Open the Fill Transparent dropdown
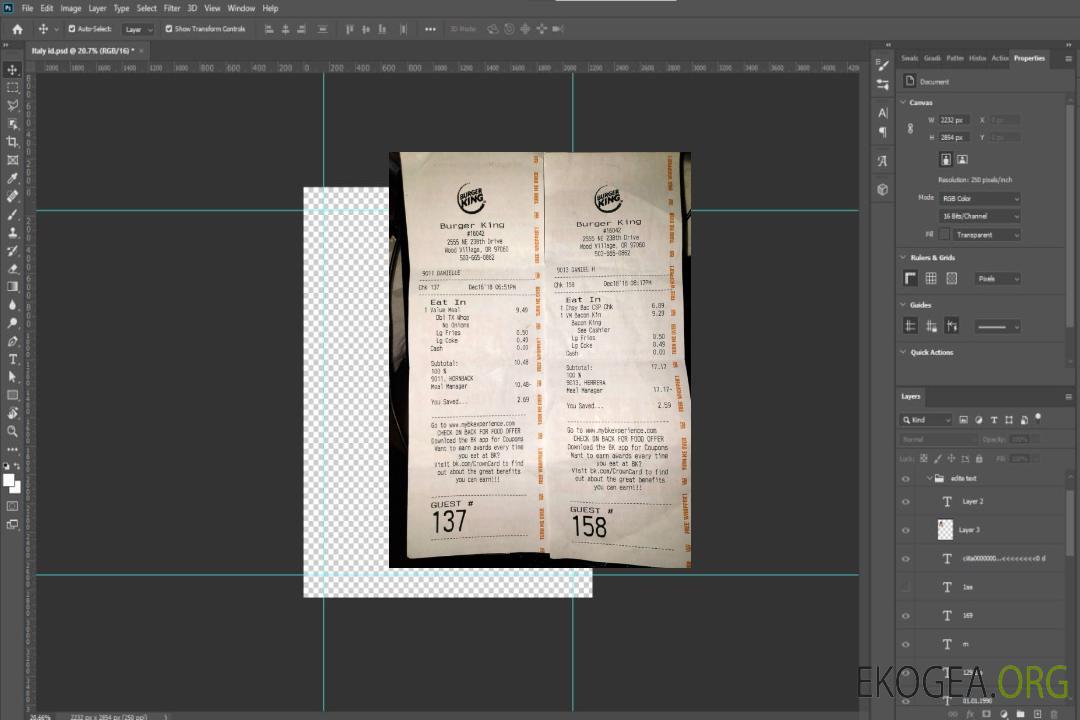This screenshot has width=1080, height=720. [x=987, y=235]
